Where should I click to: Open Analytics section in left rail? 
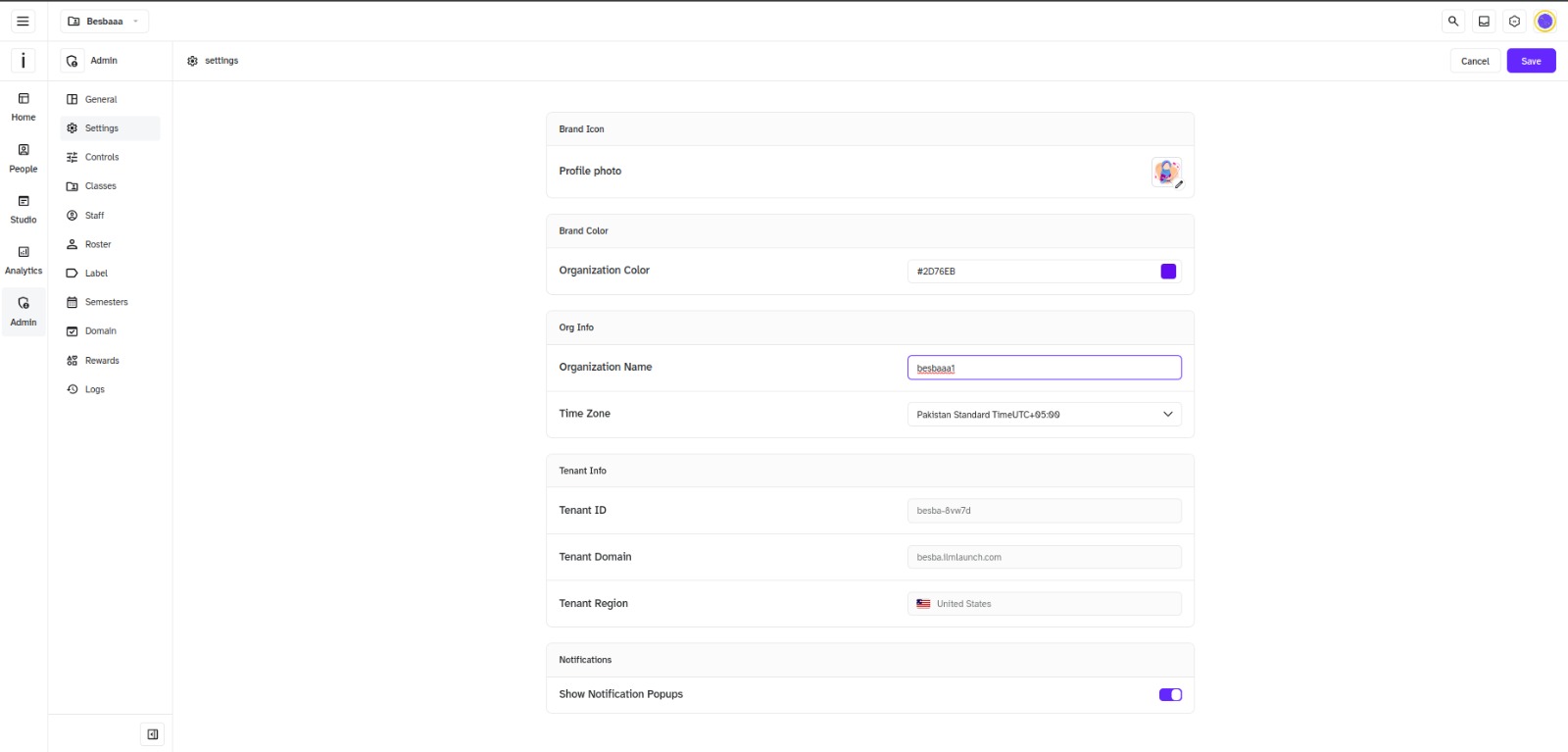[24, 260]
